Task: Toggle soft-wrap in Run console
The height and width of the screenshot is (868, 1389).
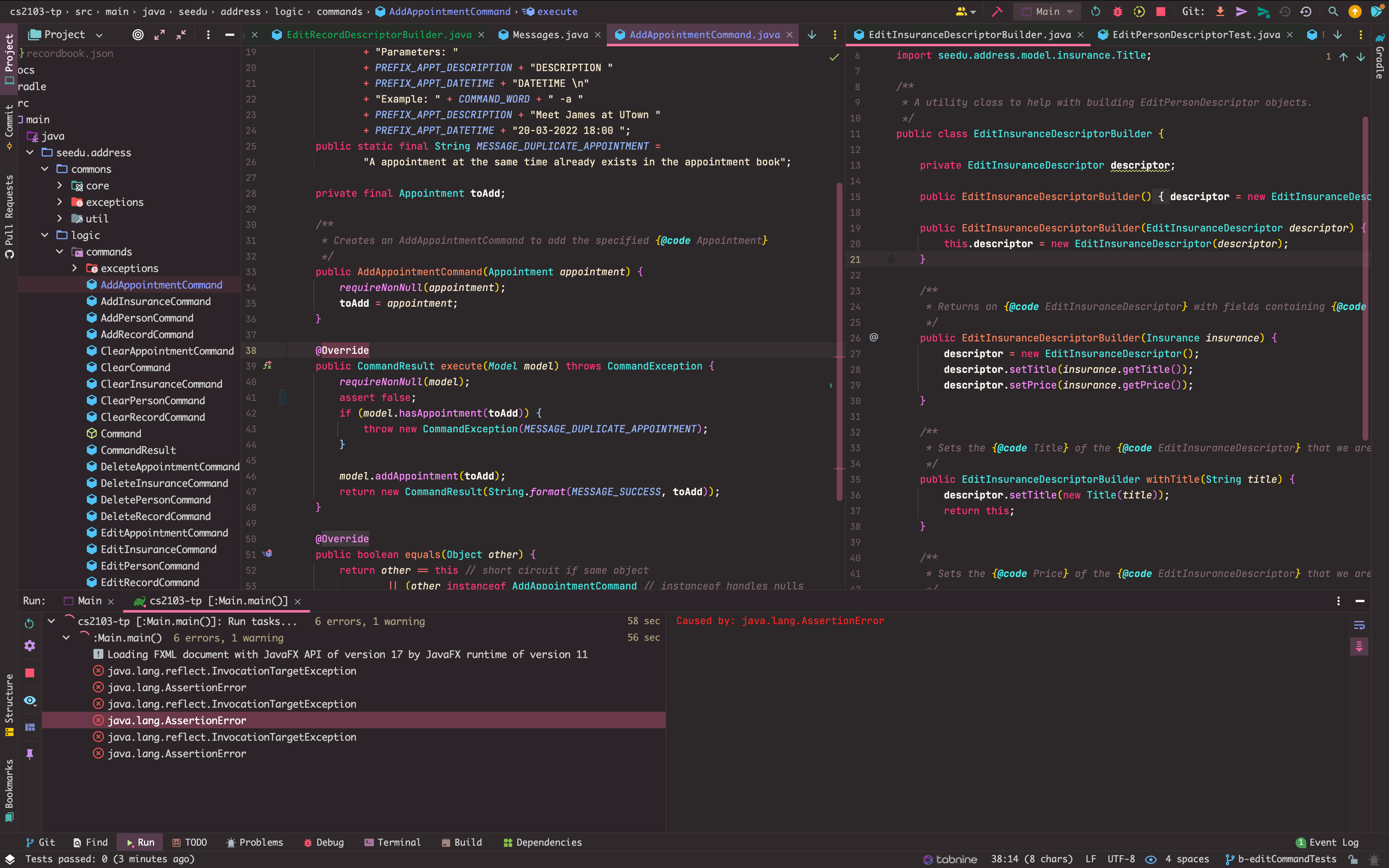Action: click(1358, 625)
